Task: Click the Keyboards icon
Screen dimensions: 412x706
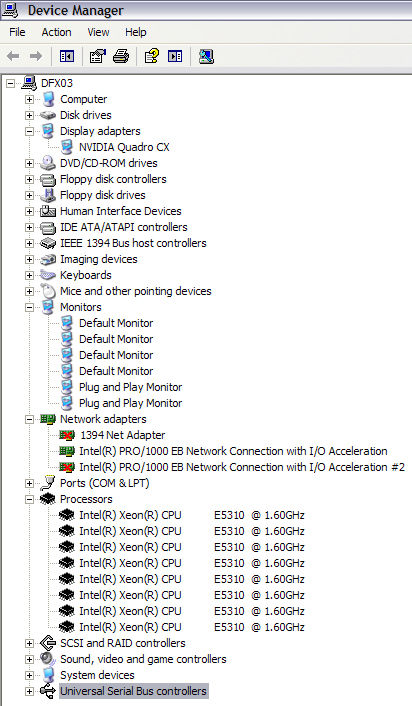Action: (48, 275)
